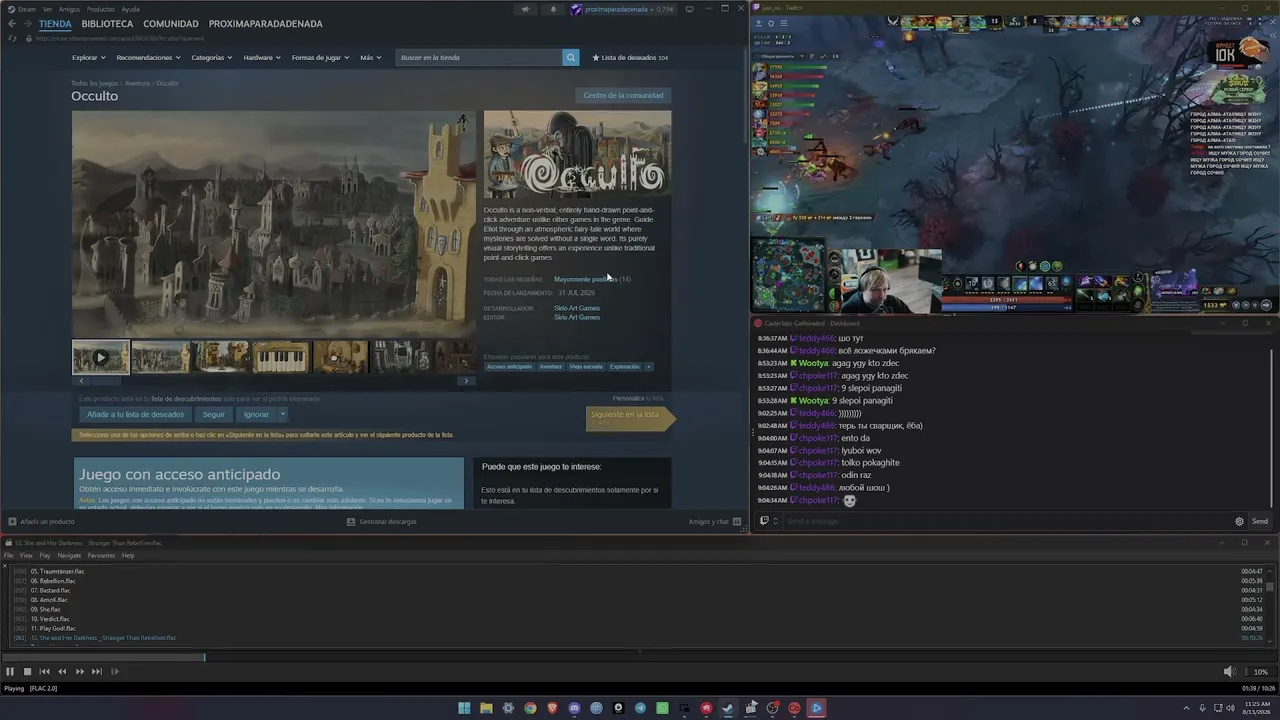The image size is (1280, 720).
Task: Open Telegram from the taskbar
Action: 640,708
